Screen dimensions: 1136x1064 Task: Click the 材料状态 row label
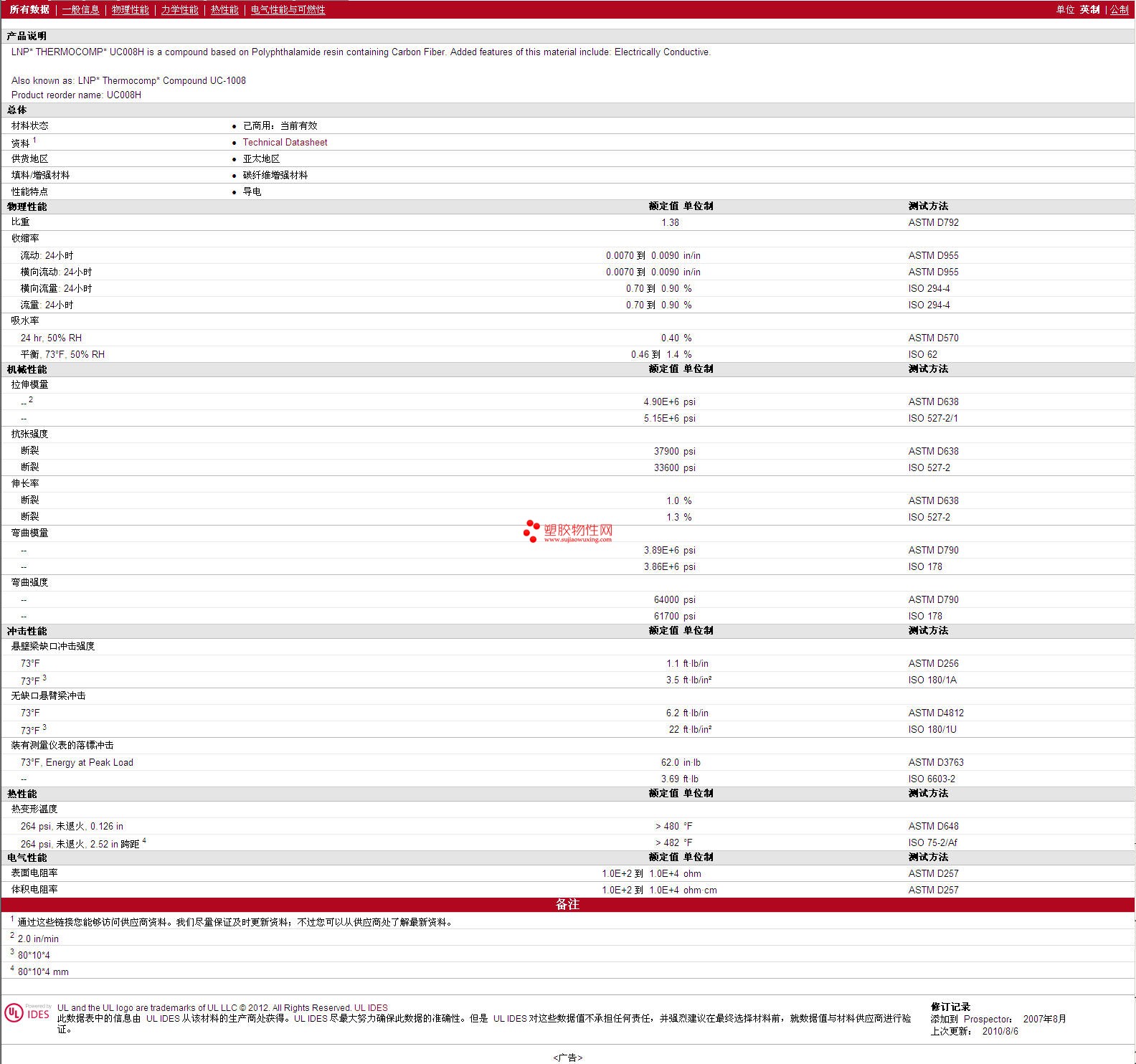click(29, 125)
